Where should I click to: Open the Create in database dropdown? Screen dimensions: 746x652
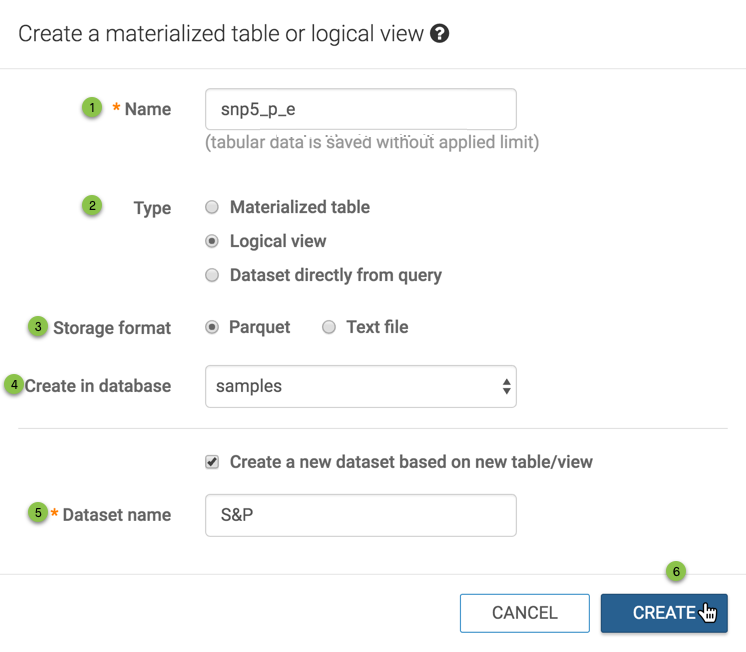tap(360, 386)
